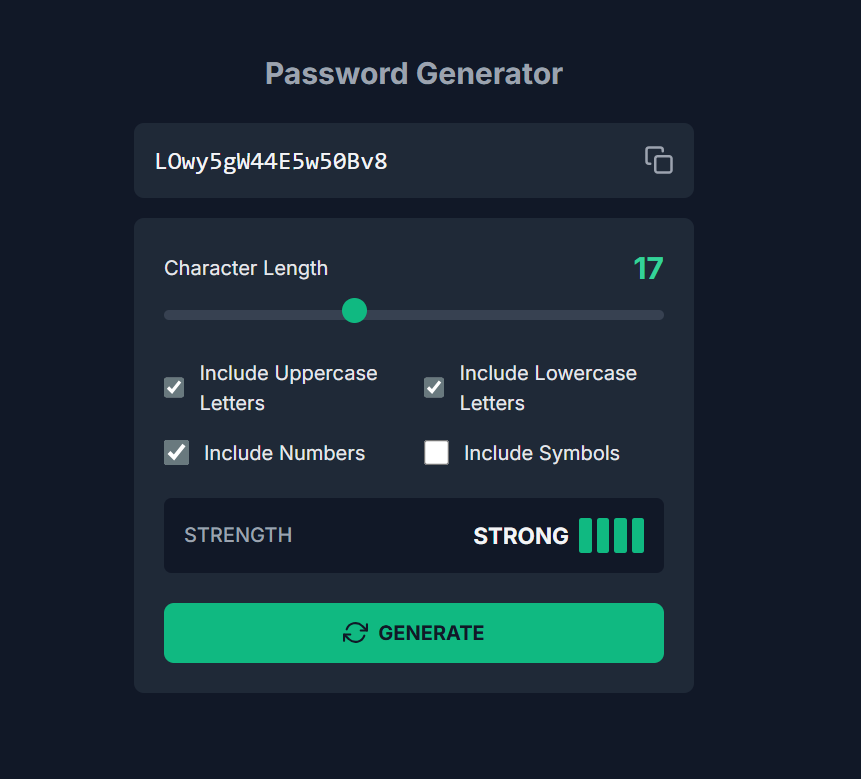Select the Include Uppercase Letters label
This screenshot has width=861, height=779.
coord(288,387)
